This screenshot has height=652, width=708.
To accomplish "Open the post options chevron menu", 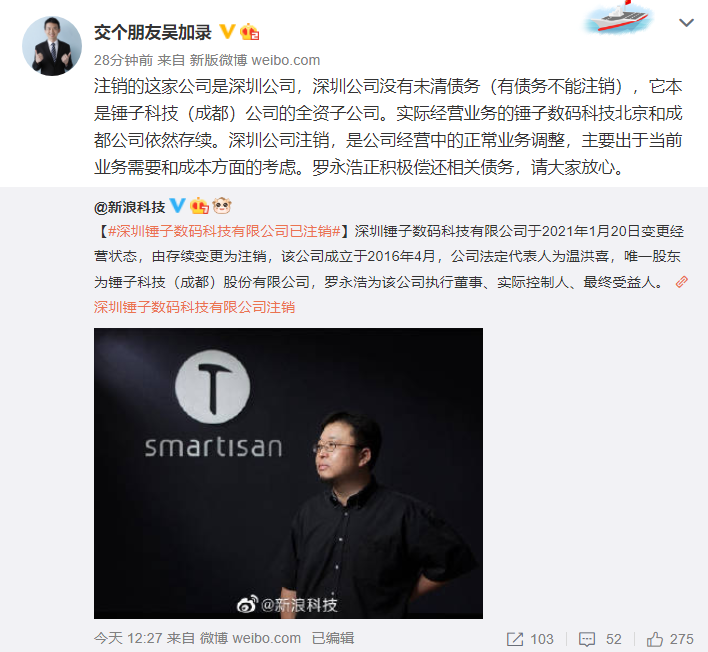I will point(686,22).
